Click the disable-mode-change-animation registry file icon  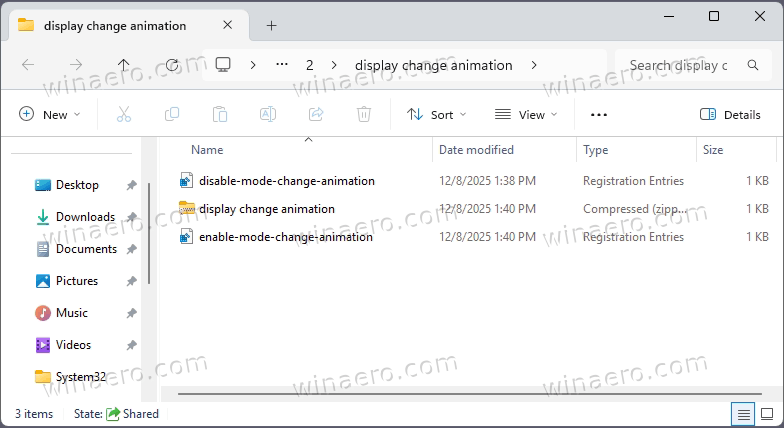186,180
